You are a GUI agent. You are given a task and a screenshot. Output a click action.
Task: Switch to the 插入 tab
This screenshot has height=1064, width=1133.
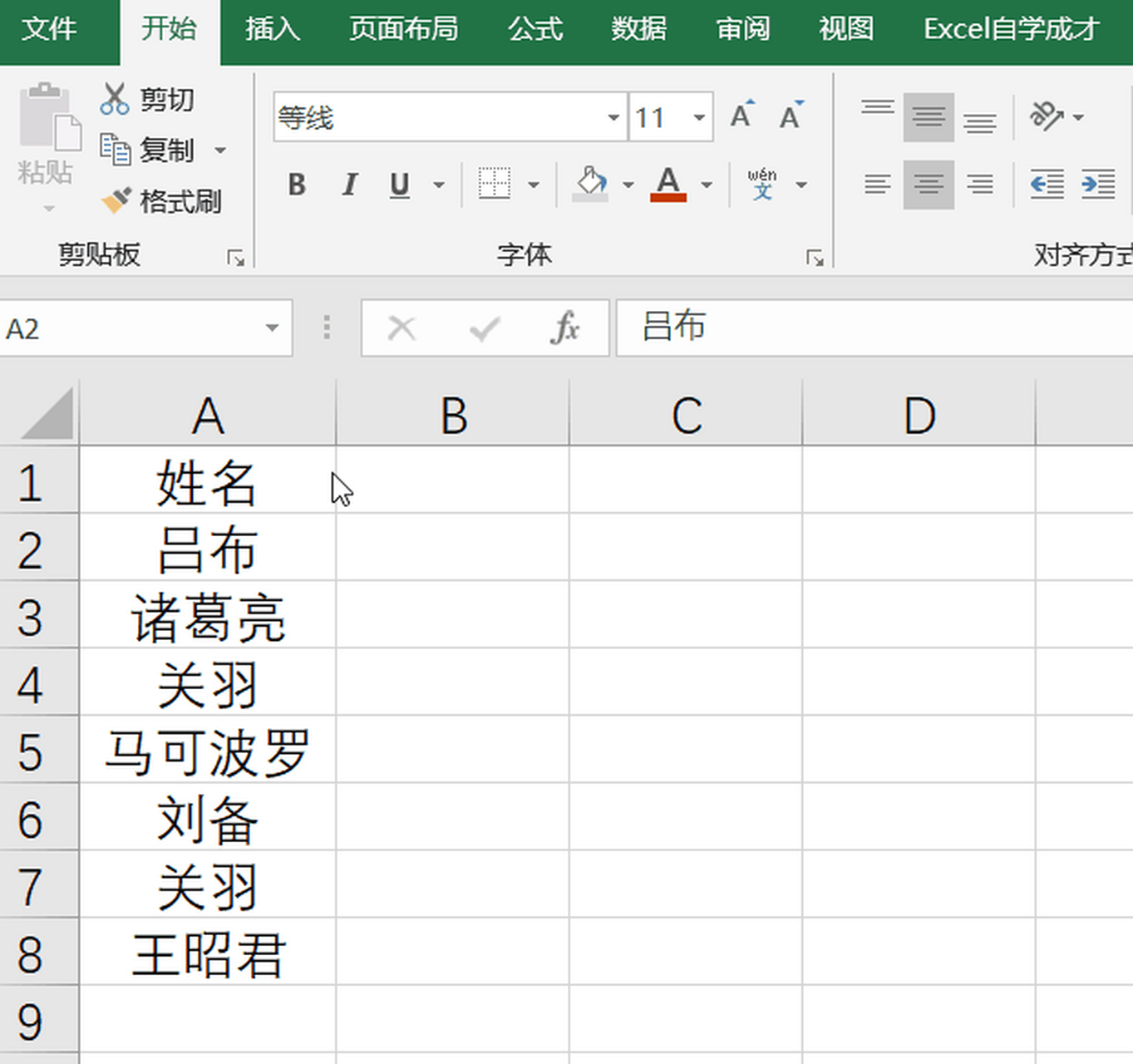point(273,29)
